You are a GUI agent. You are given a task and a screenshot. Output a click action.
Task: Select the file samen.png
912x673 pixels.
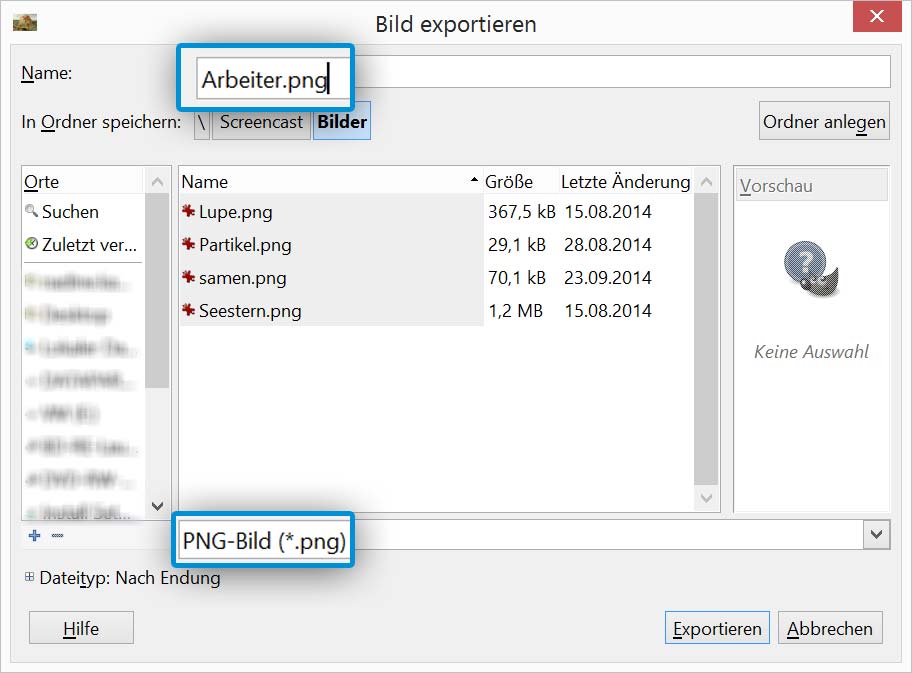(243, 278)
